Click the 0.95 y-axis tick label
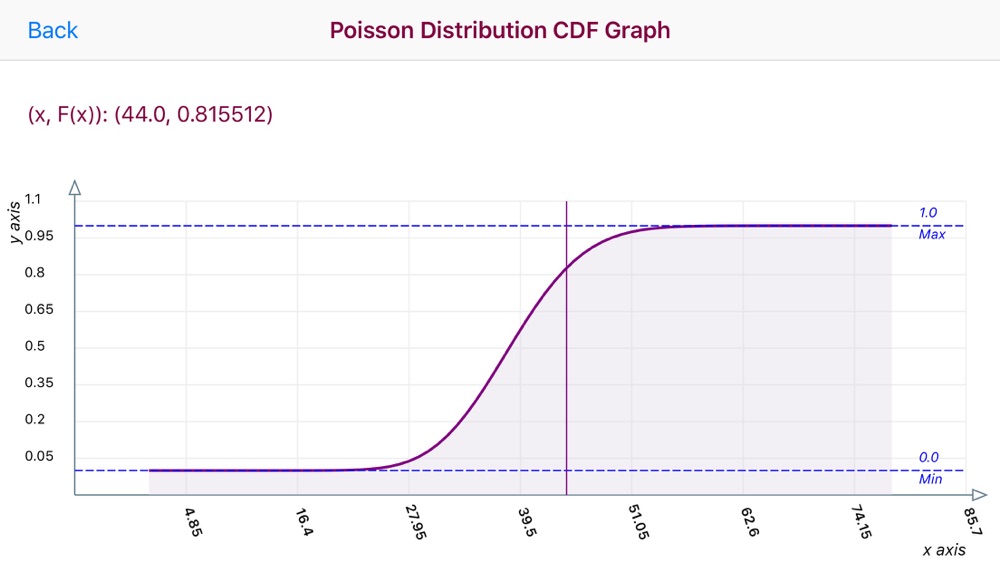 [39, 236]
